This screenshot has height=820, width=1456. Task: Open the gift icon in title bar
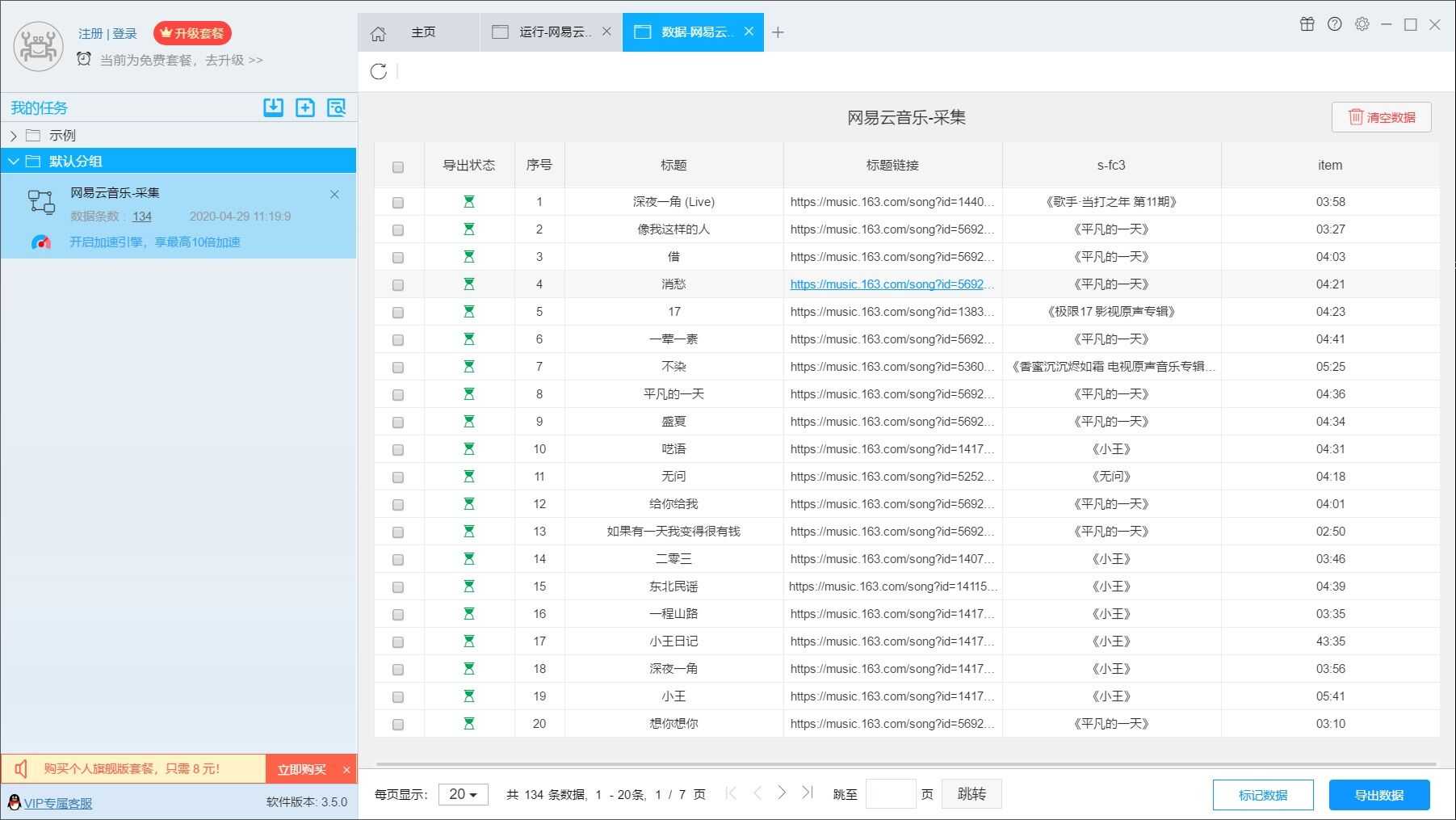pos(1307,24)
